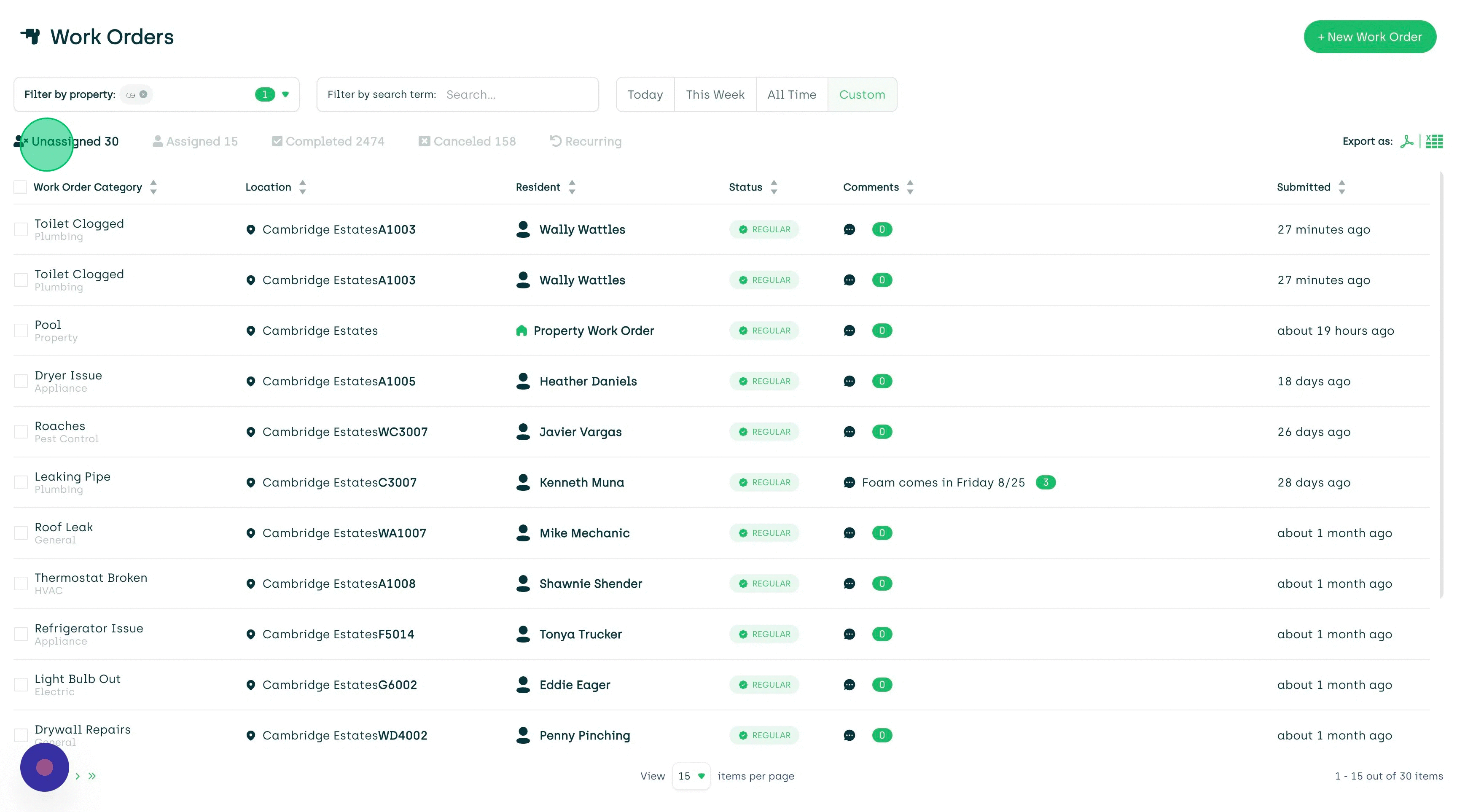
Task: Select Custom date range
Action: tap(862, 94)
